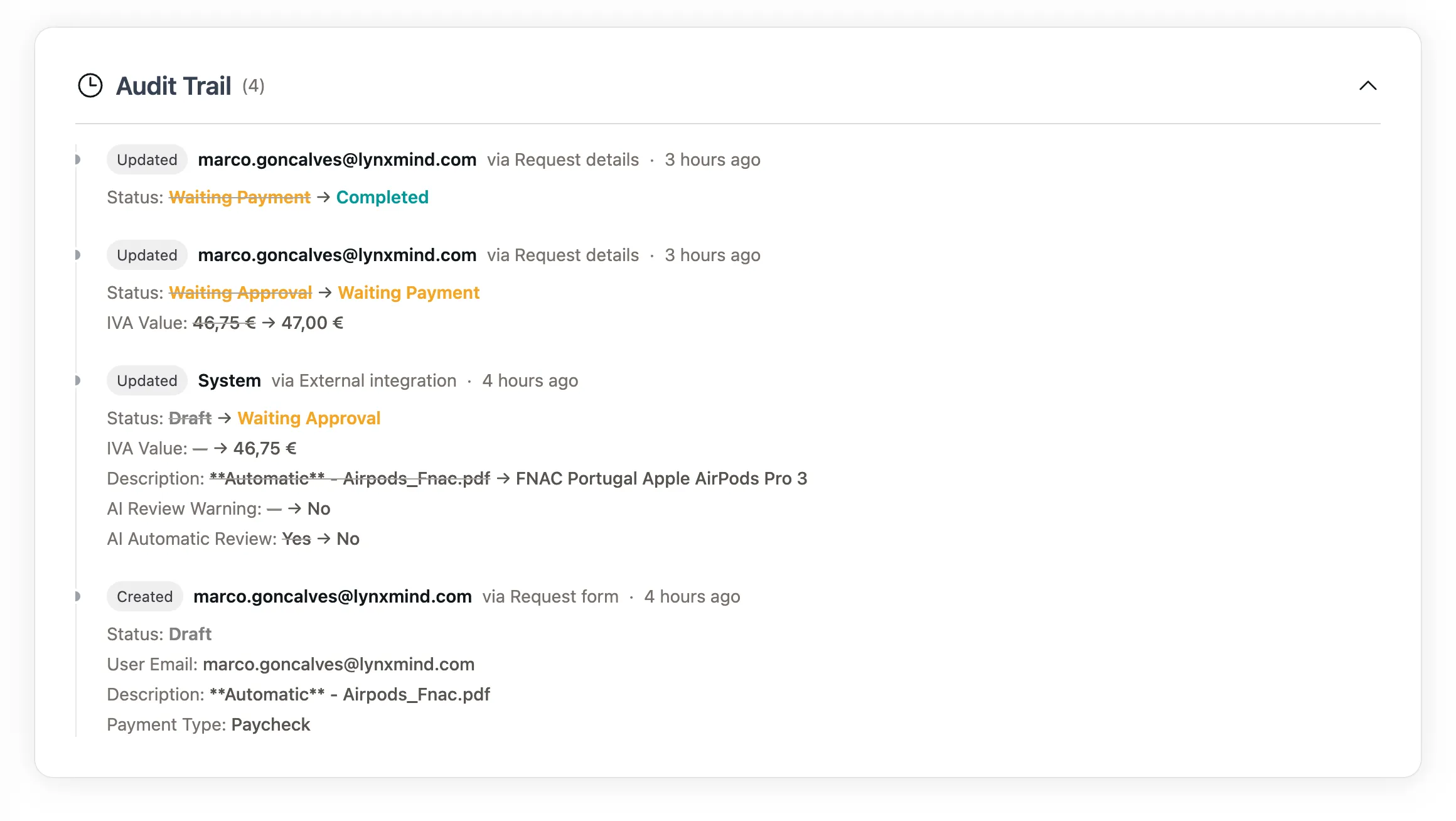Screen dimensions: 1456x821
Task: Click the timeline marker of the Completed entry
Action: pos(77,160)
